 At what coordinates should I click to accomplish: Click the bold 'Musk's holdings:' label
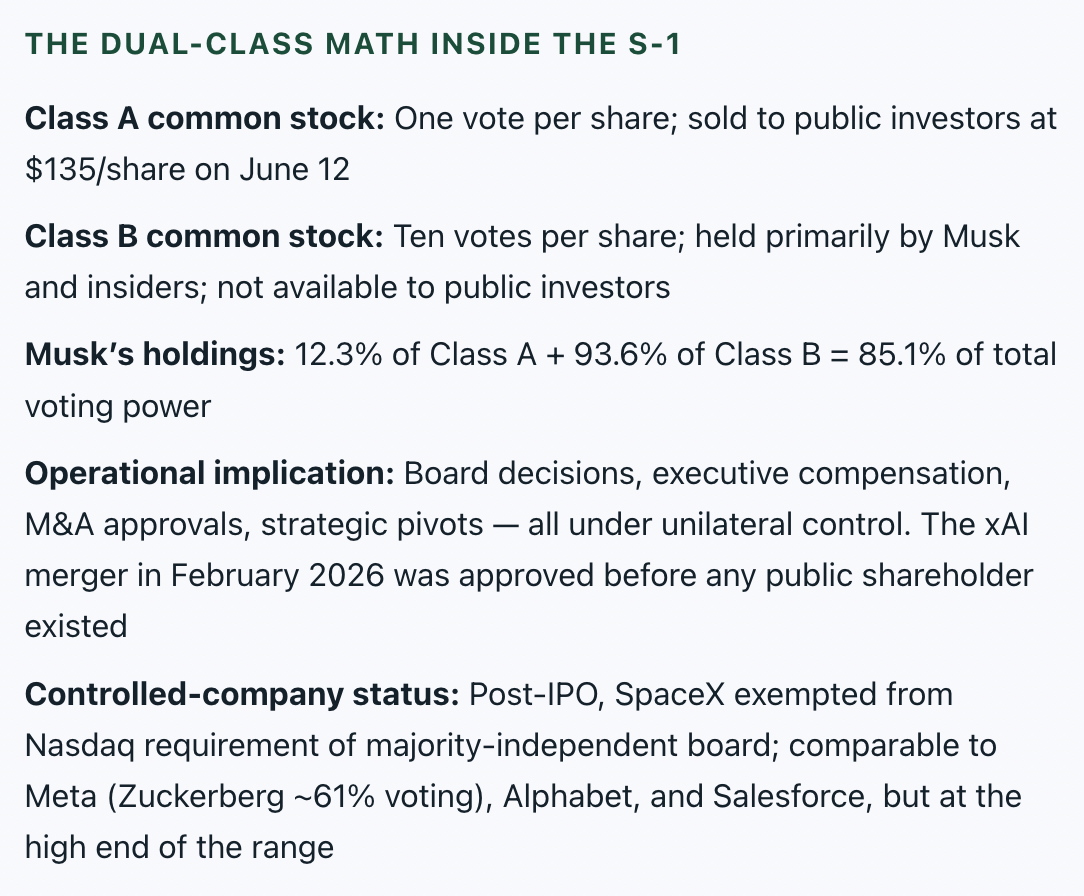pos(155,355)
